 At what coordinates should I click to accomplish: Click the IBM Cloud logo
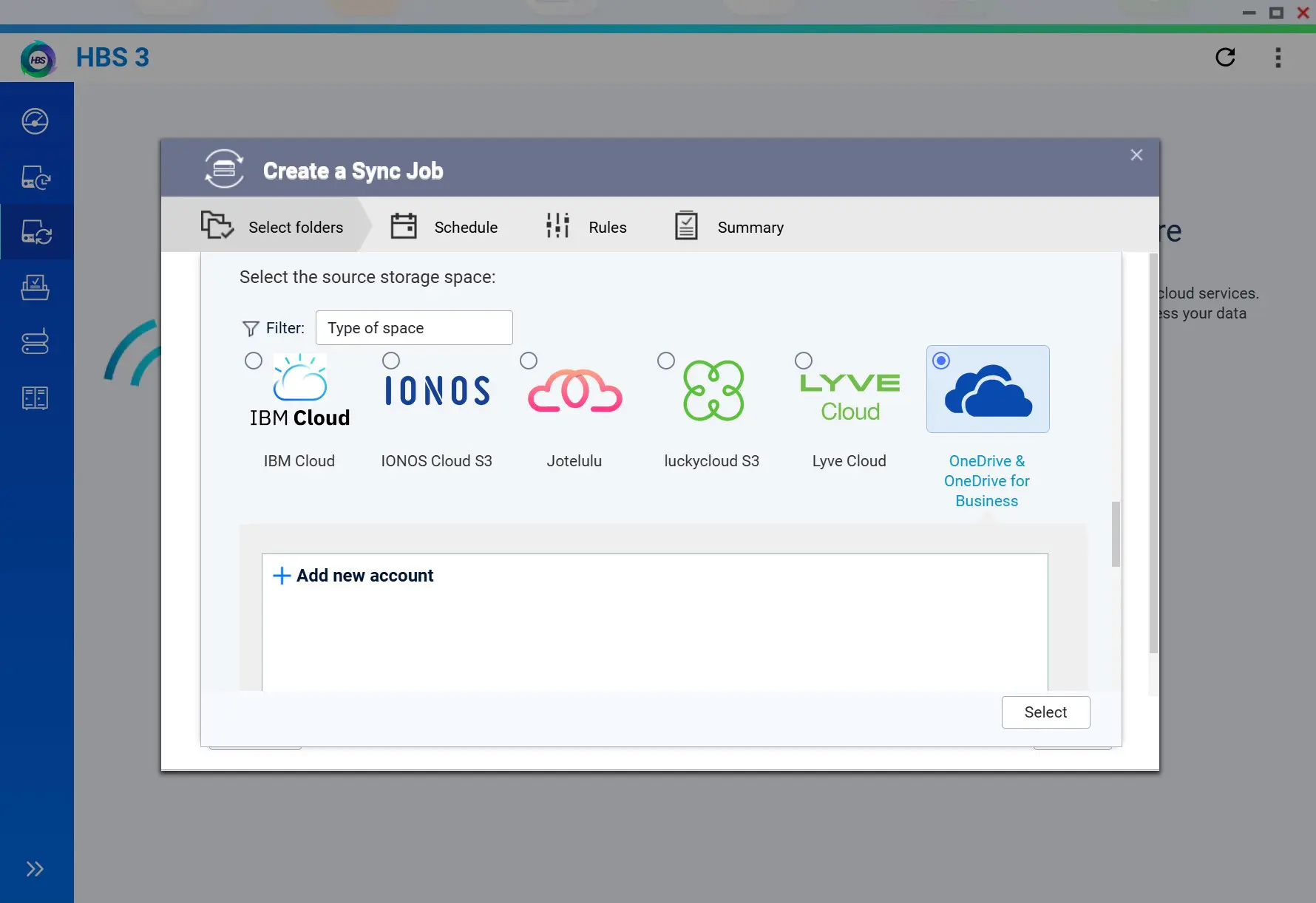pyautogui.click(x=300, y=390)
